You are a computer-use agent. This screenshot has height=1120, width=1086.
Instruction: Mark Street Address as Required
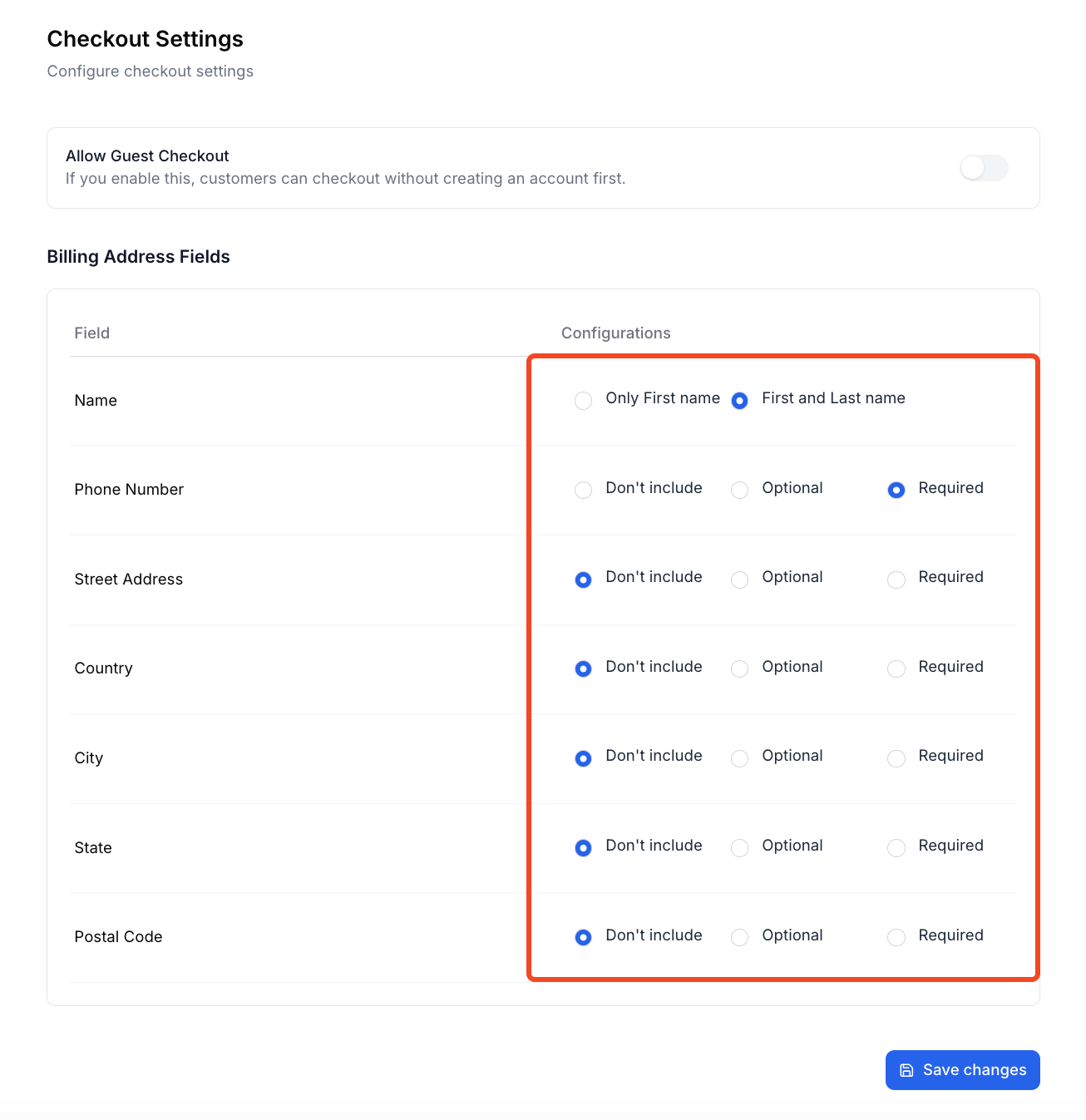pos(896,580)
